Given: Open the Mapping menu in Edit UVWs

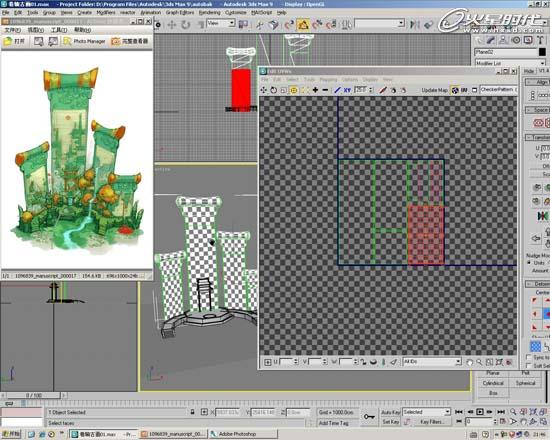Looking at the screenshot, I should click(x=328, y=80).
